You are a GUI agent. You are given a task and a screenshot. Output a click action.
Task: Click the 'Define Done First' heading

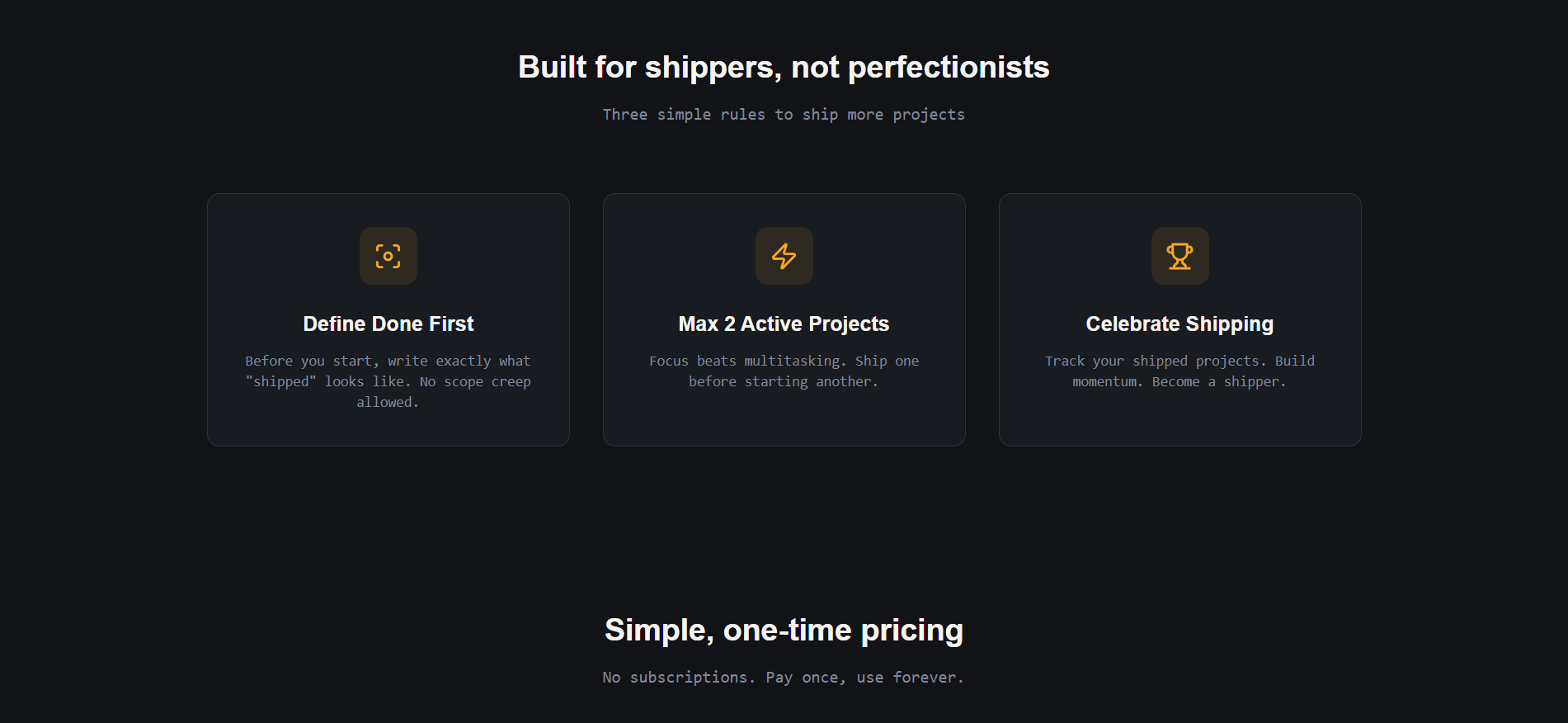click(388, 324)
